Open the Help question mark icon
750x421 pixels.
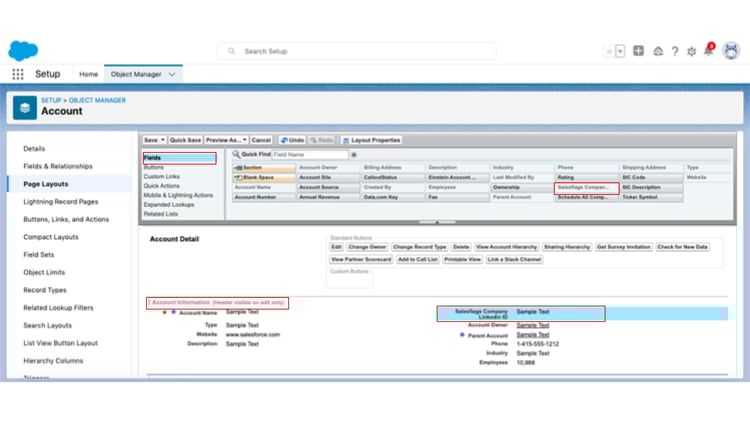(x=675, y=51)
